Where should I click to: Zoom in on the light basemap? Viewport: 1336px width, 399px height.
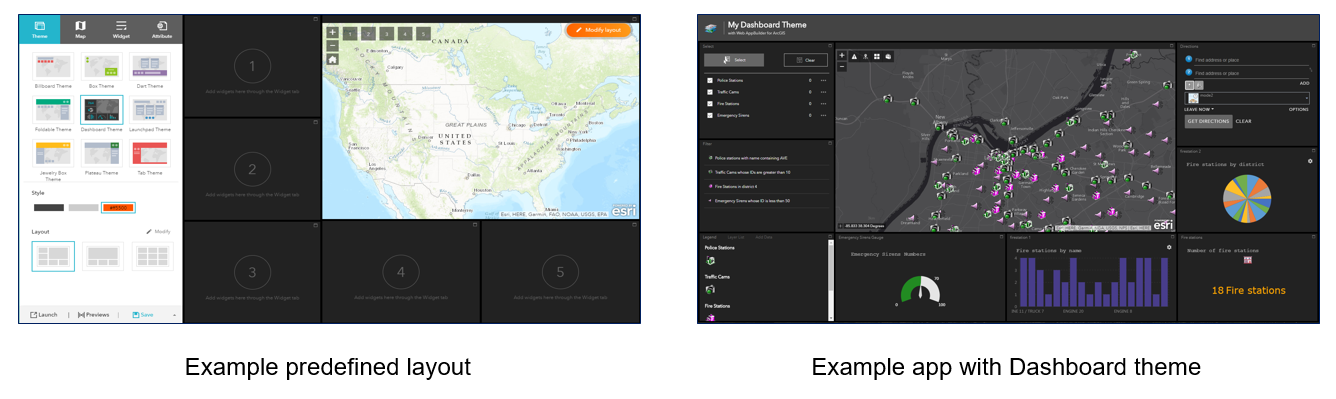click(332, 32)
